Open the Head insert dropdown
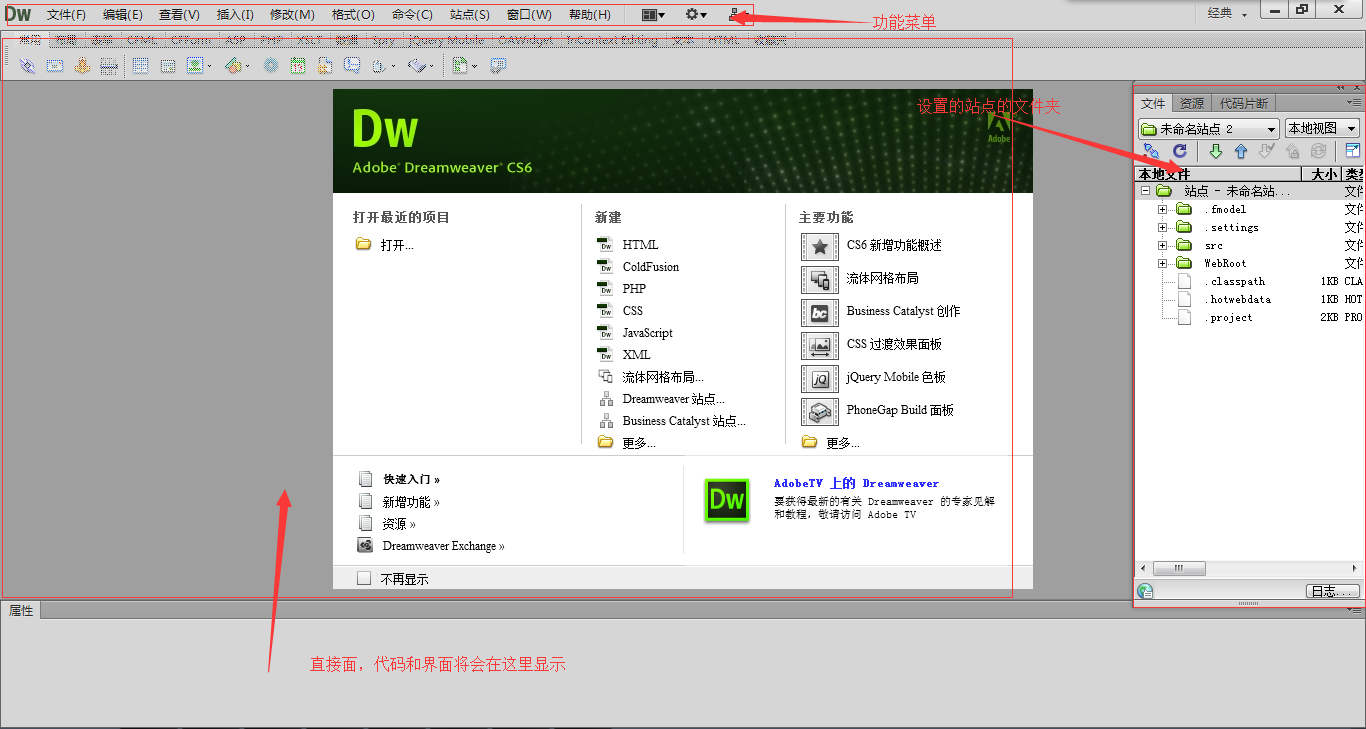 pyautogui.click(x=384, y=66)
